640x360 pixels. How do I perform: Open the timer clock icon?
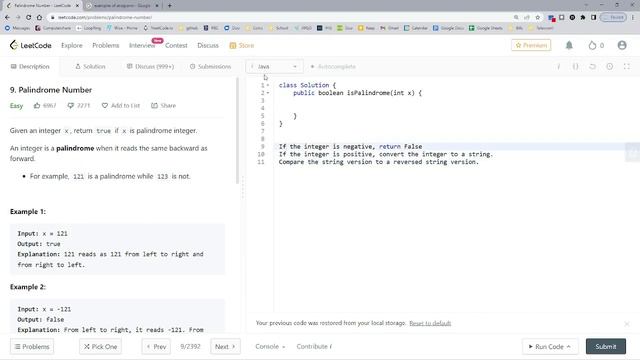tap(609, 67)
